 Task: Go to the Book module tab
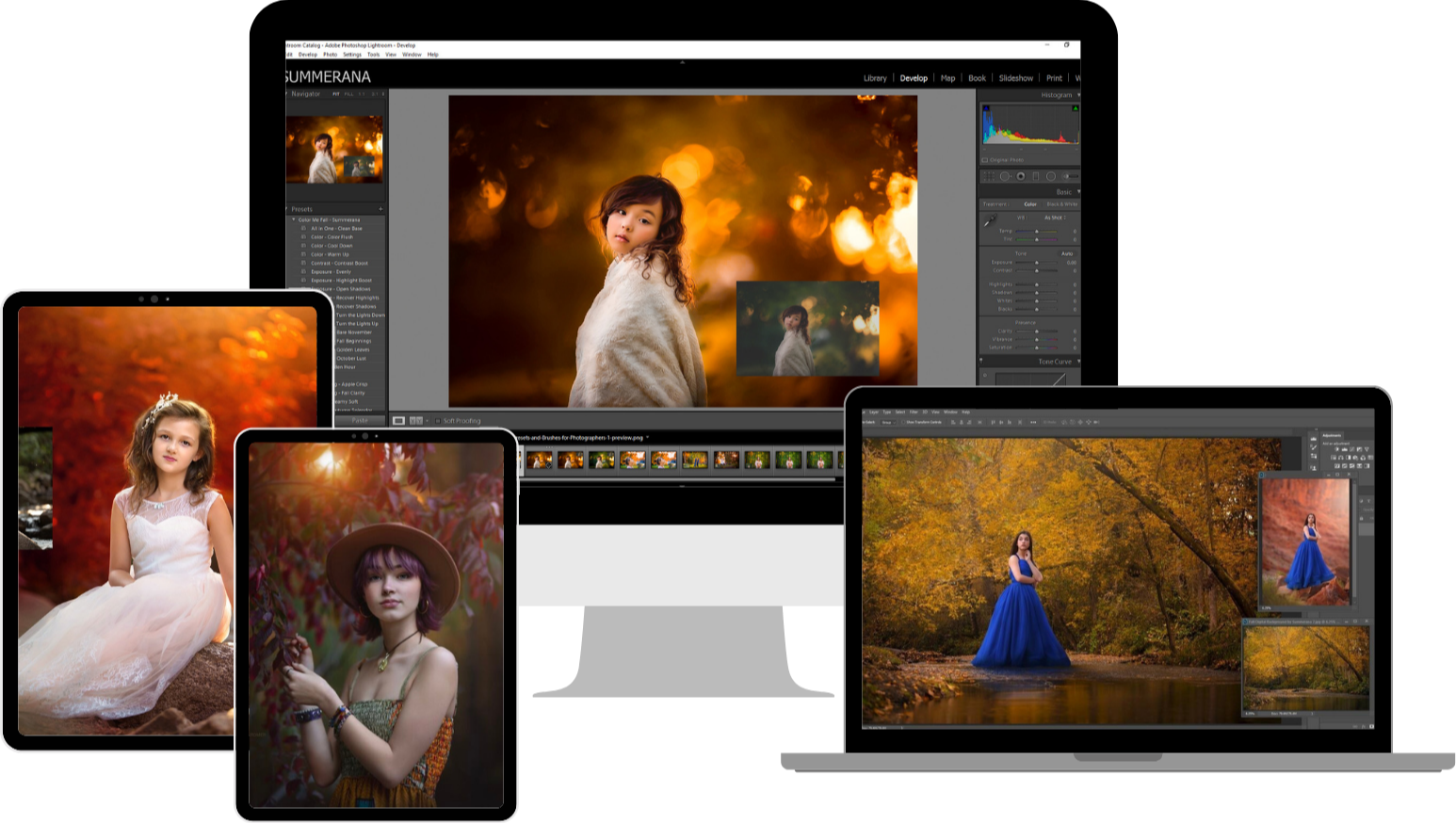pyautogui.click(x=977, y=78)
